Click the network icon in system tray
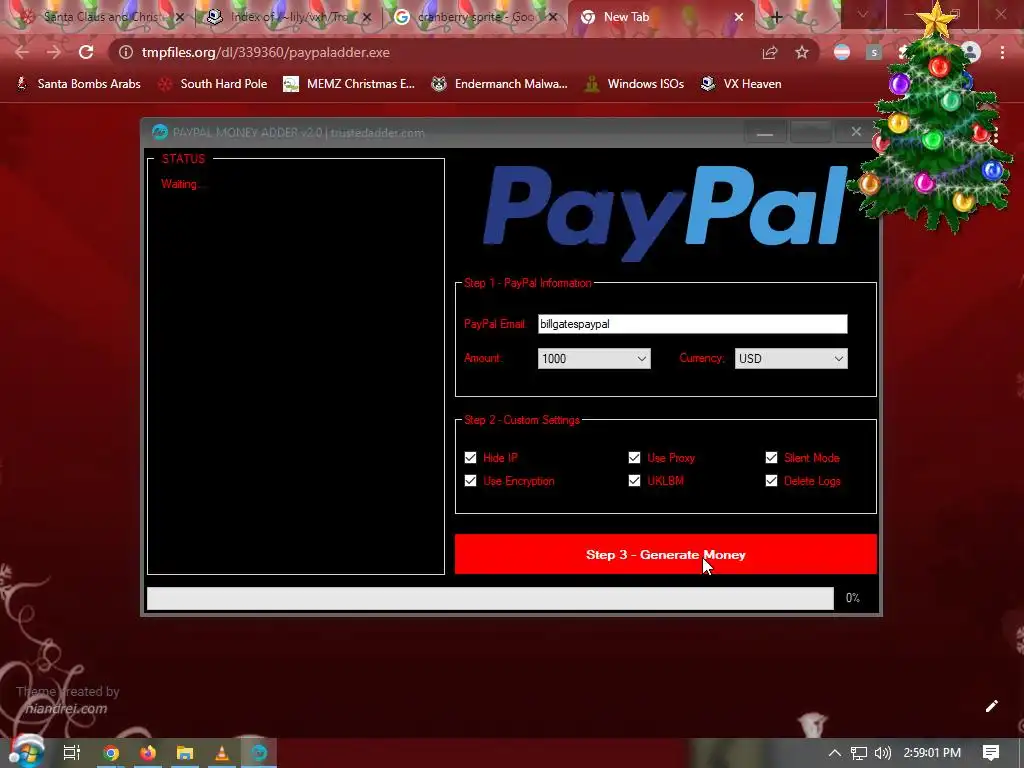1024x768 pixels. 859,753
